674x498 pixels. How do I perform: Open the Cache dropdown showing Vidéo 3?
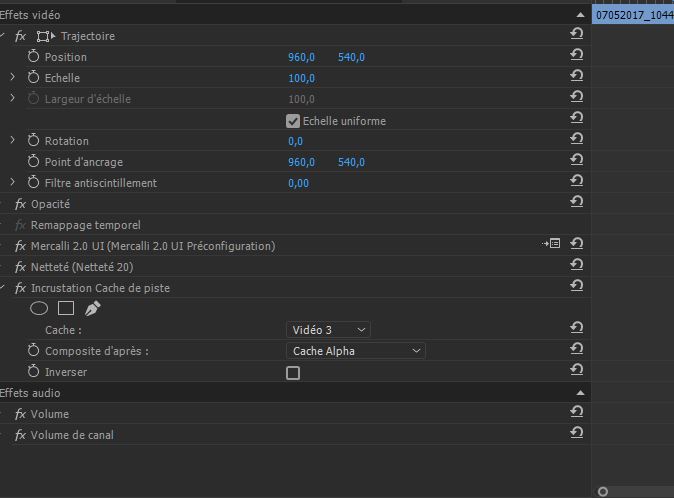[x=328, y=330]
